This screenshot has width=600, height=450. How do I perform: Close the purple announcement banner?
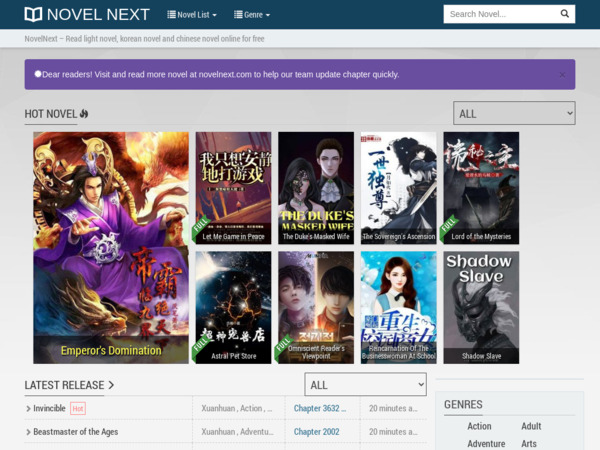(562, 75)
